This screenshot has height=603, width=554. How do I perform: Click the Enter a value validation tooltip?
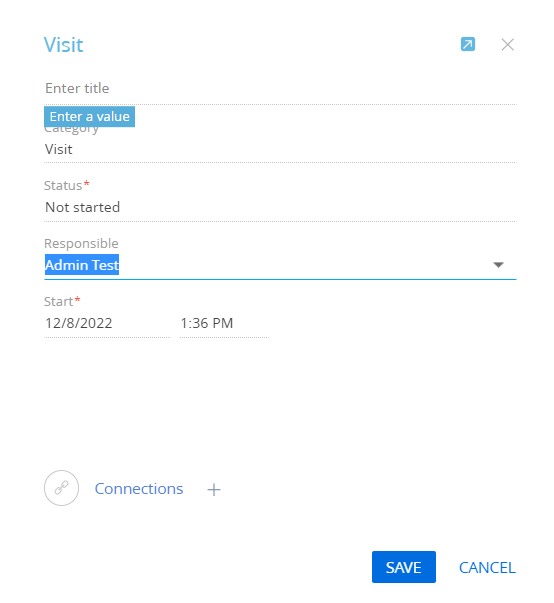pos(90,117)
